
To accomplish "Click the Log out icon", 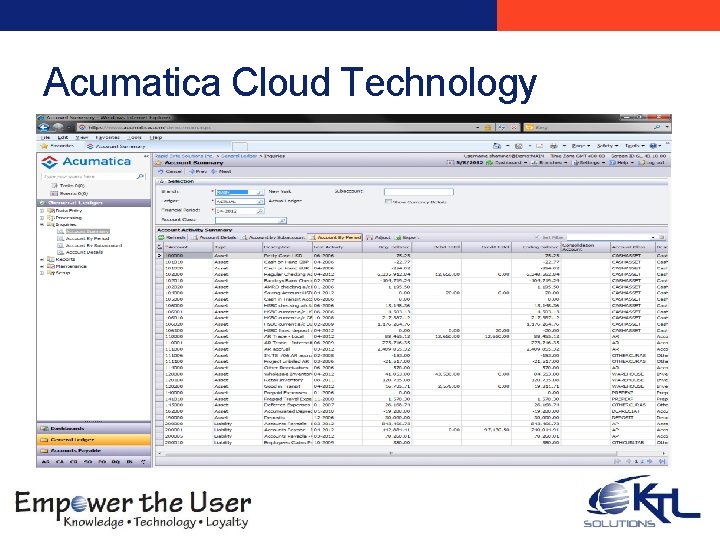I will point(641,163).
